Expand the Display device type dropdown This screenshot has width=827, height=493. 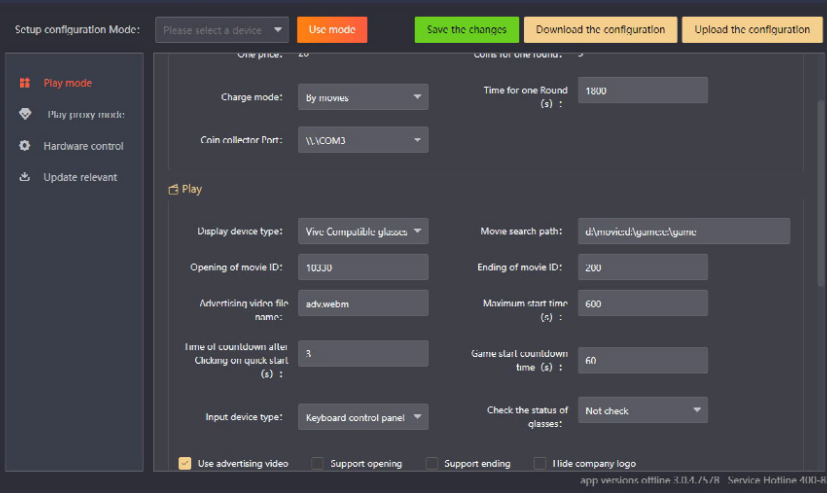[x=363, y=231]
